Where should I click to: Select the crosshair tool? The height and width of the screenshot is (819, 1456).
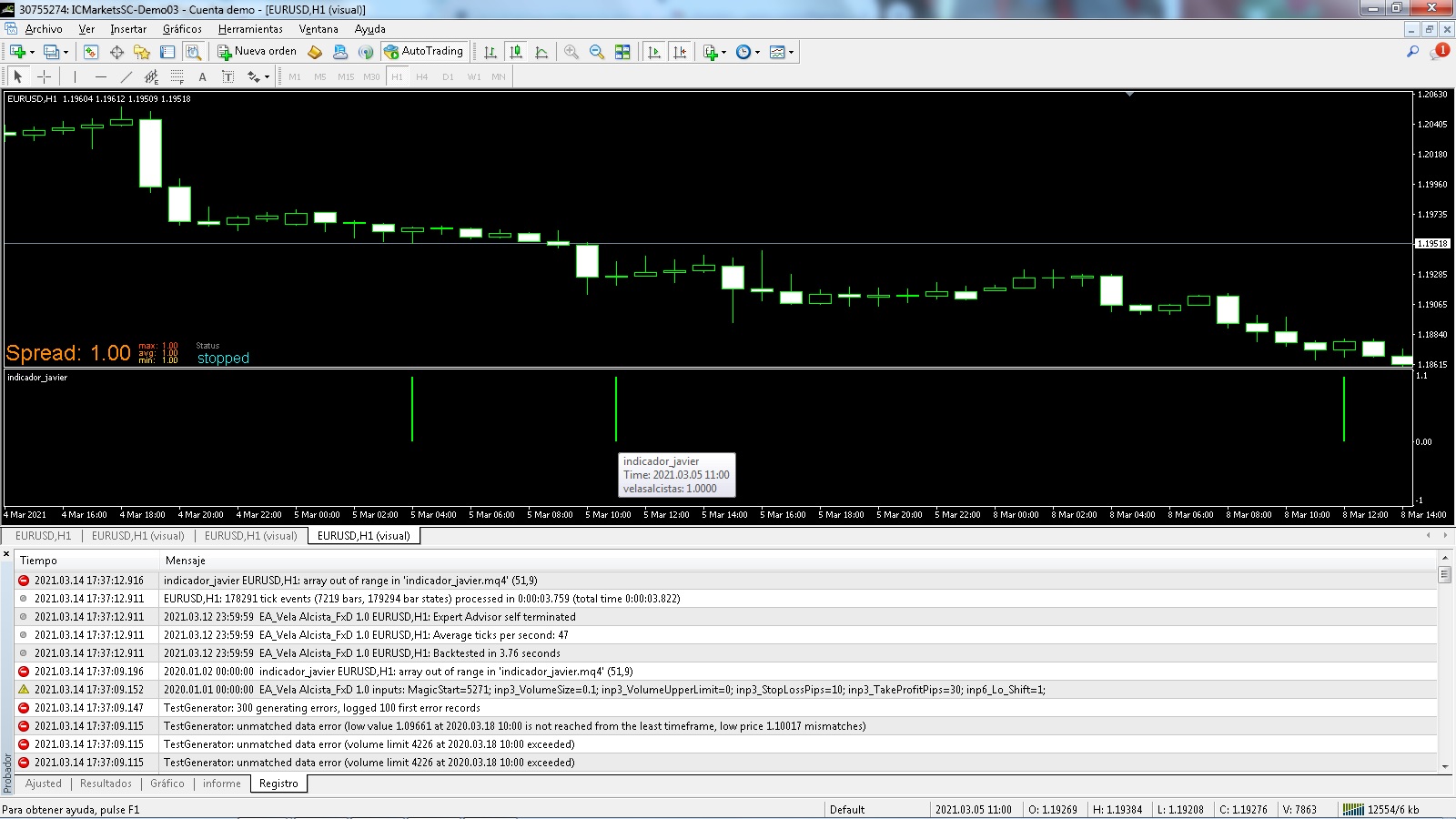click(44, 77)
